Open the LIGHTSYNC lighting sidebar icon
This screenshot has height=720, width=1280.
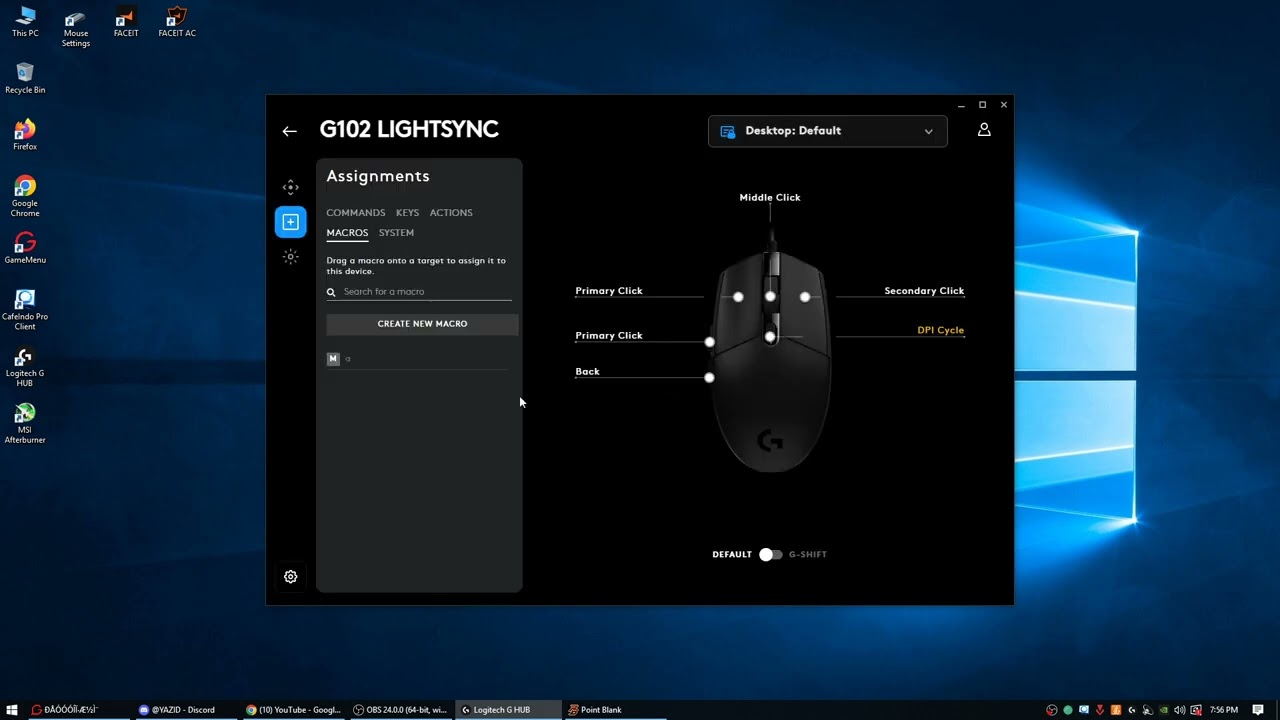click(x=290, y=257)
